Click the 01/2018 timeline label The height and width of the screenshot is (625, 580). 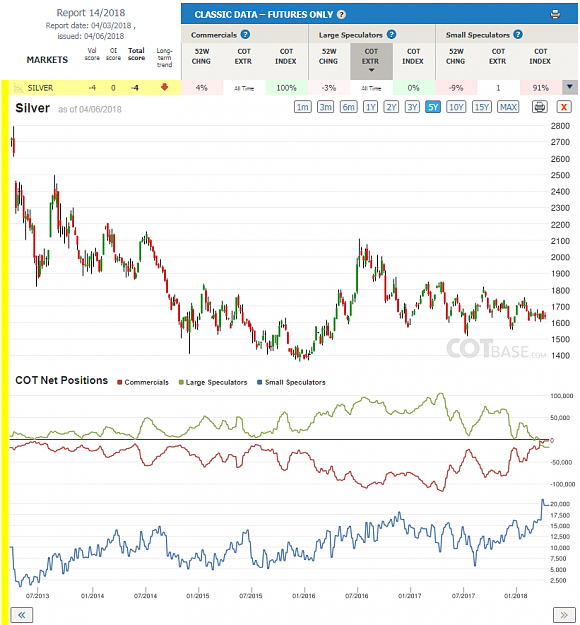(x=515, y=596)
